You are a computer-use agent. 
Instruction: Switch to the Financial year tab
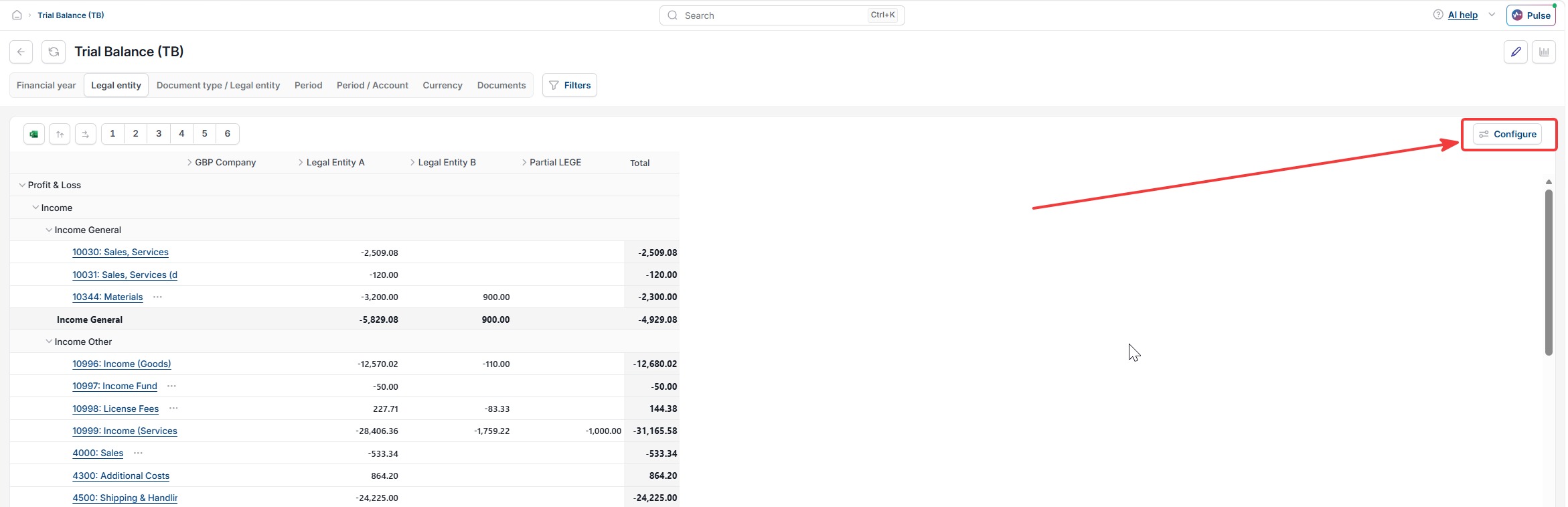tap(46, 85)
